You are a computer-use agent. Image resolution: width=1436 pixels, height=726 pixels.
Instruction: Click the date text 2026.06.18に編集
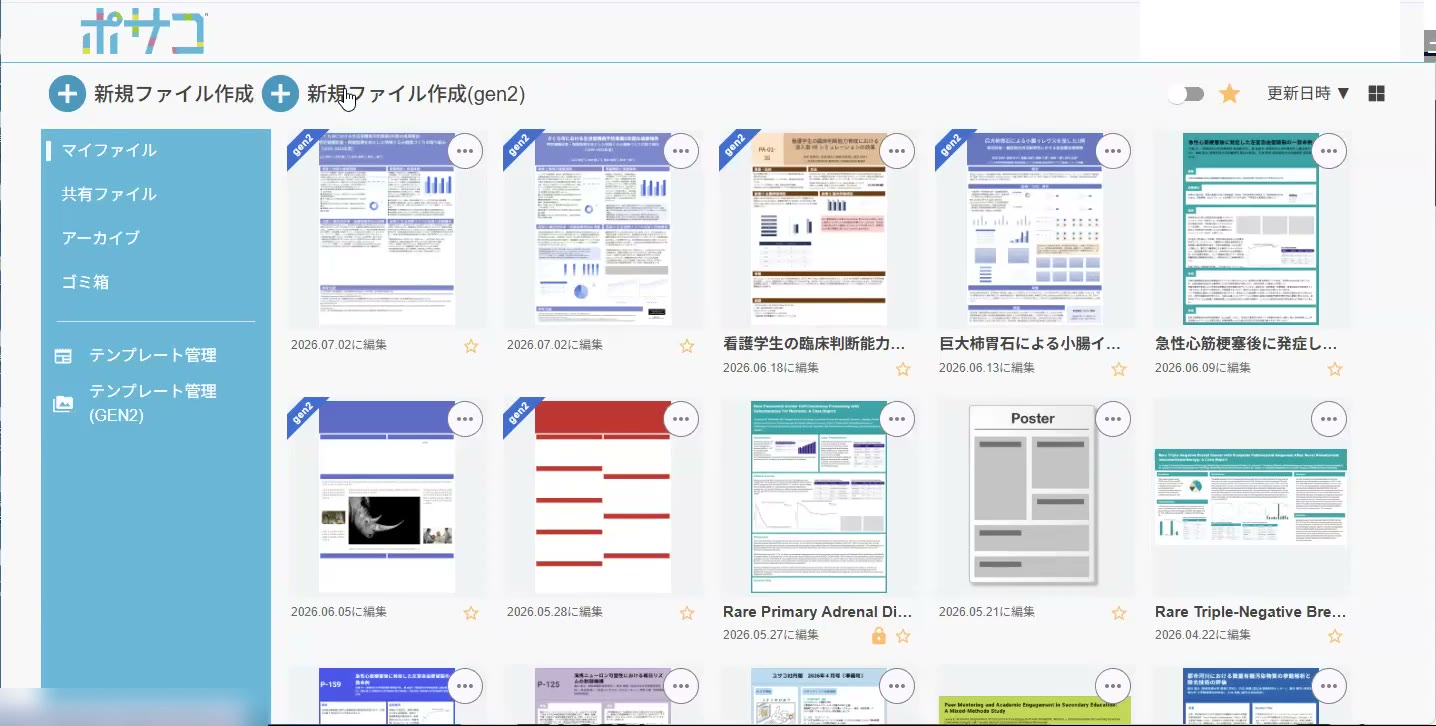[771, 368]
